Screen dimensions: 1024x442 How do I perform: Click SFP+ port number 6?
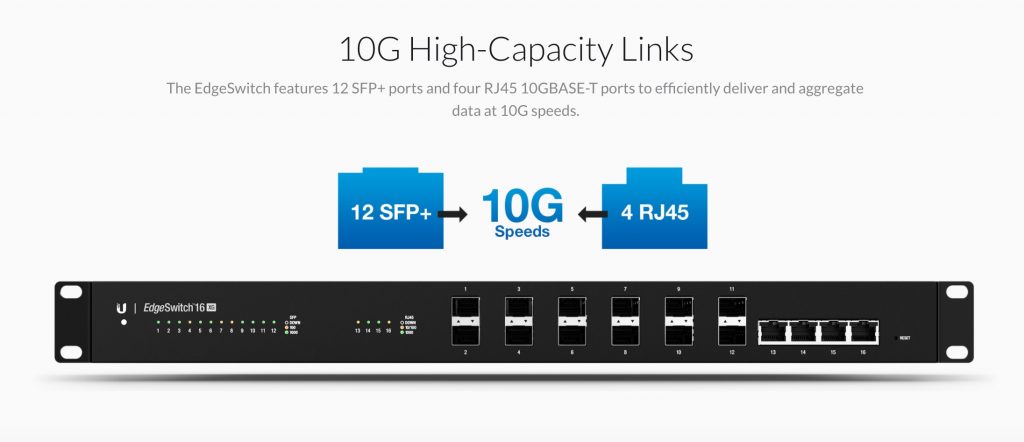point(571,333)
